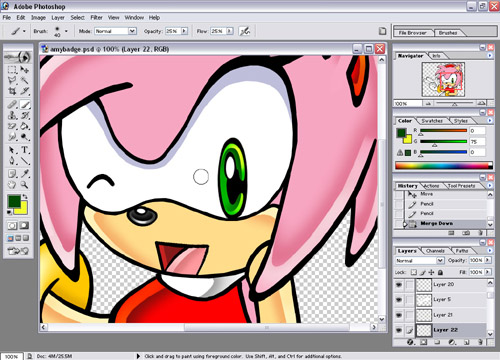Switch to Quick Mask mode
The height and width of the screenshot is (360, 500).
(24, 226)
